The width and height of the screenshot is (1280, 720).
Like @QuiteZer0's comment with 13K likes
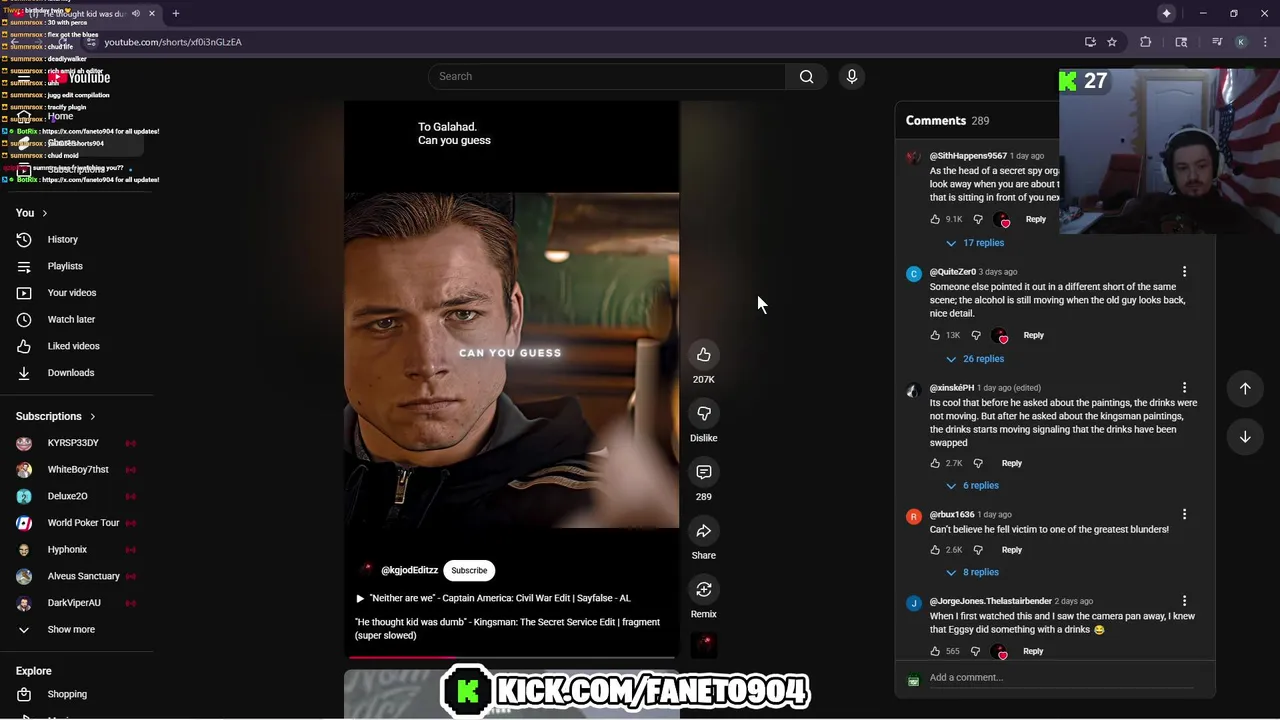[x=935, y=335]
